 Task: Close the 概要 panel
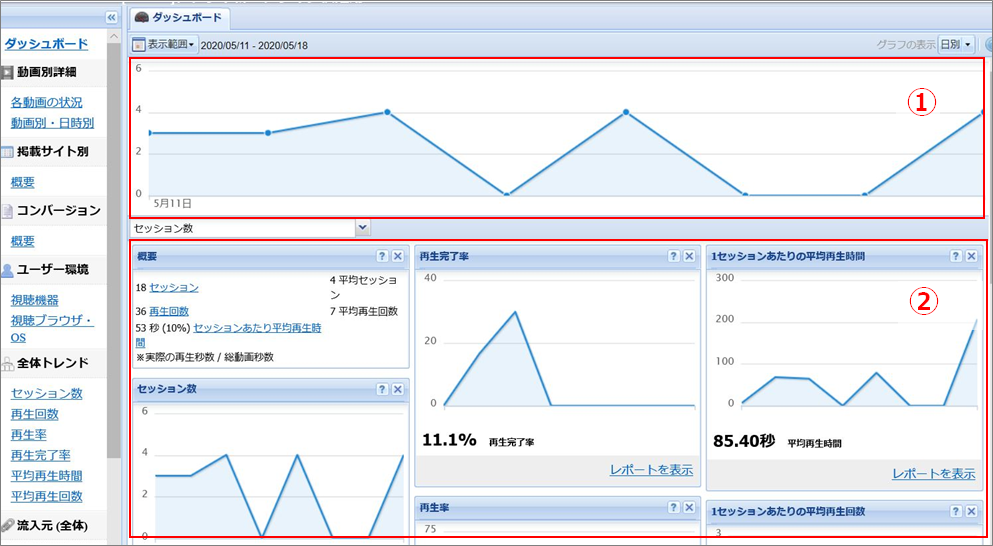[x=397, y=257]
